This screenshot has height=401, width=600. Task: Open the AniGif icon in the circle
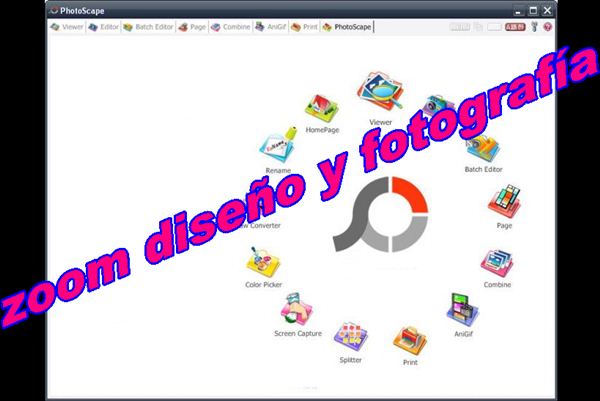pos(463,311)
